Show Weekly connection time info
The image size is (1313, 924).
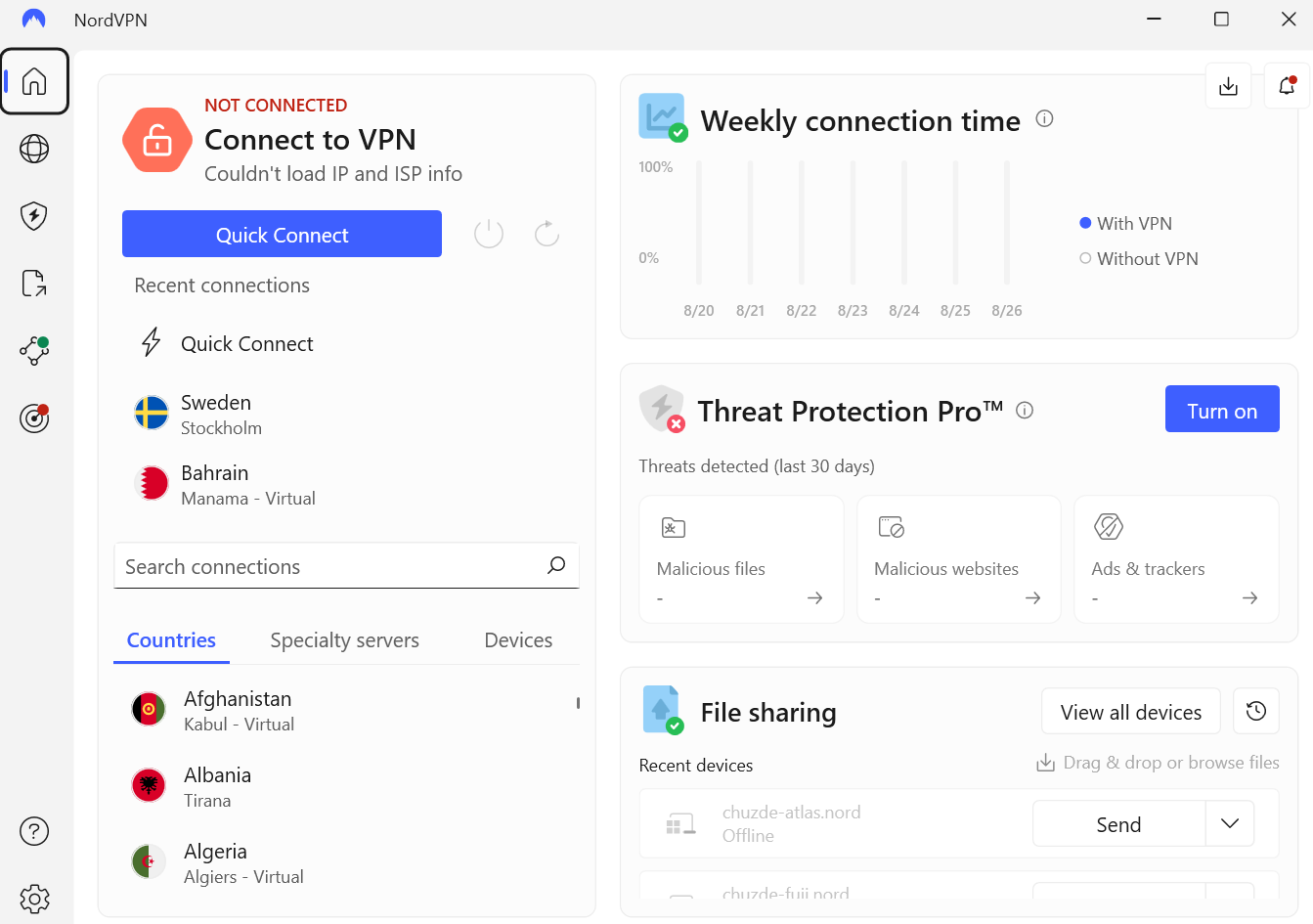(1044, 119)
